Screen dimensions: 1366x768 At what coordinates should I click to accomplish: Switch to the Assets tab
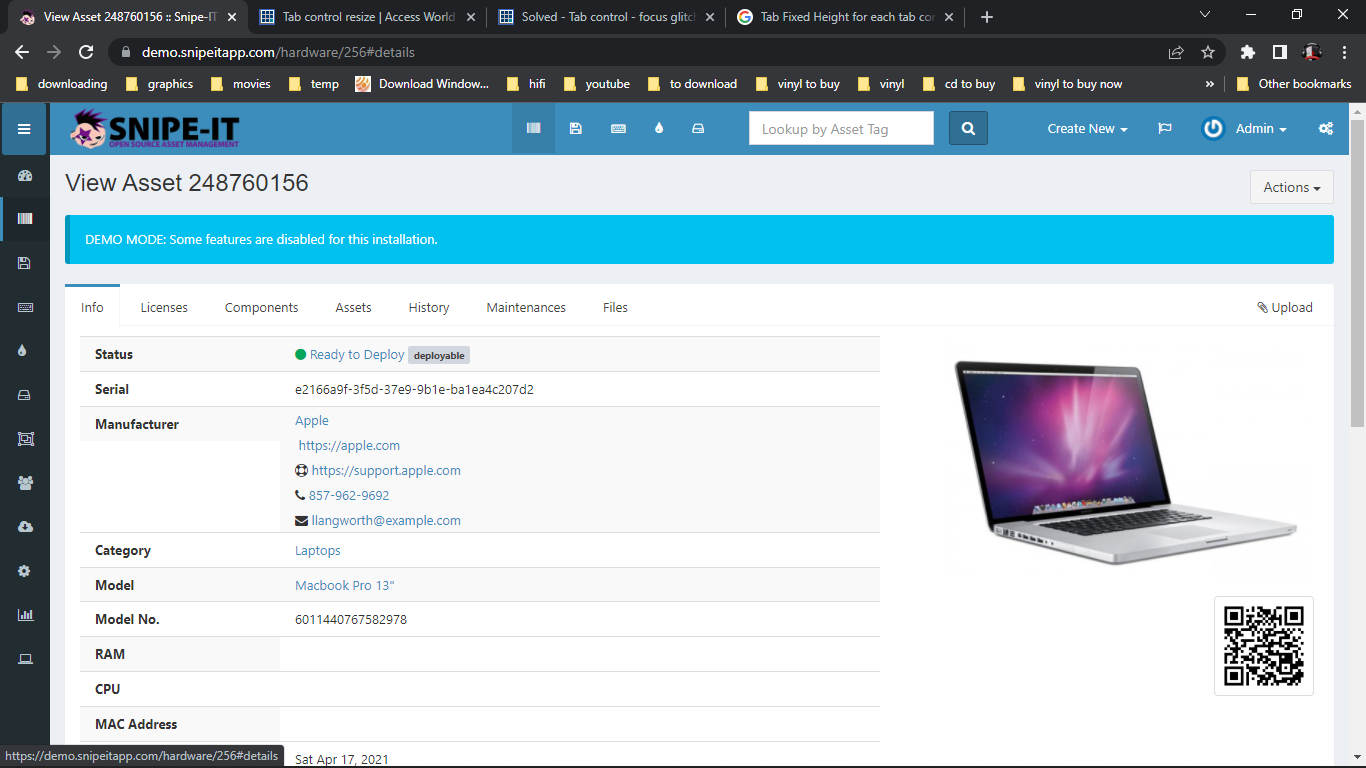coord(353,307)
